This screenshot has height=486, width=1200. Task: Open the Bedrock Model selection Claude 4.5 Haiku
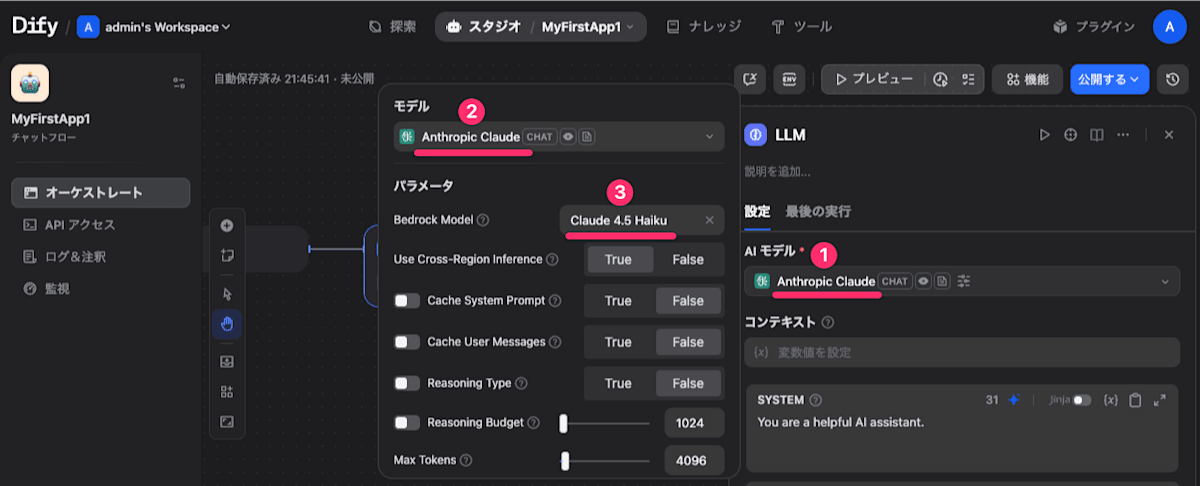(x=642, y=220)
